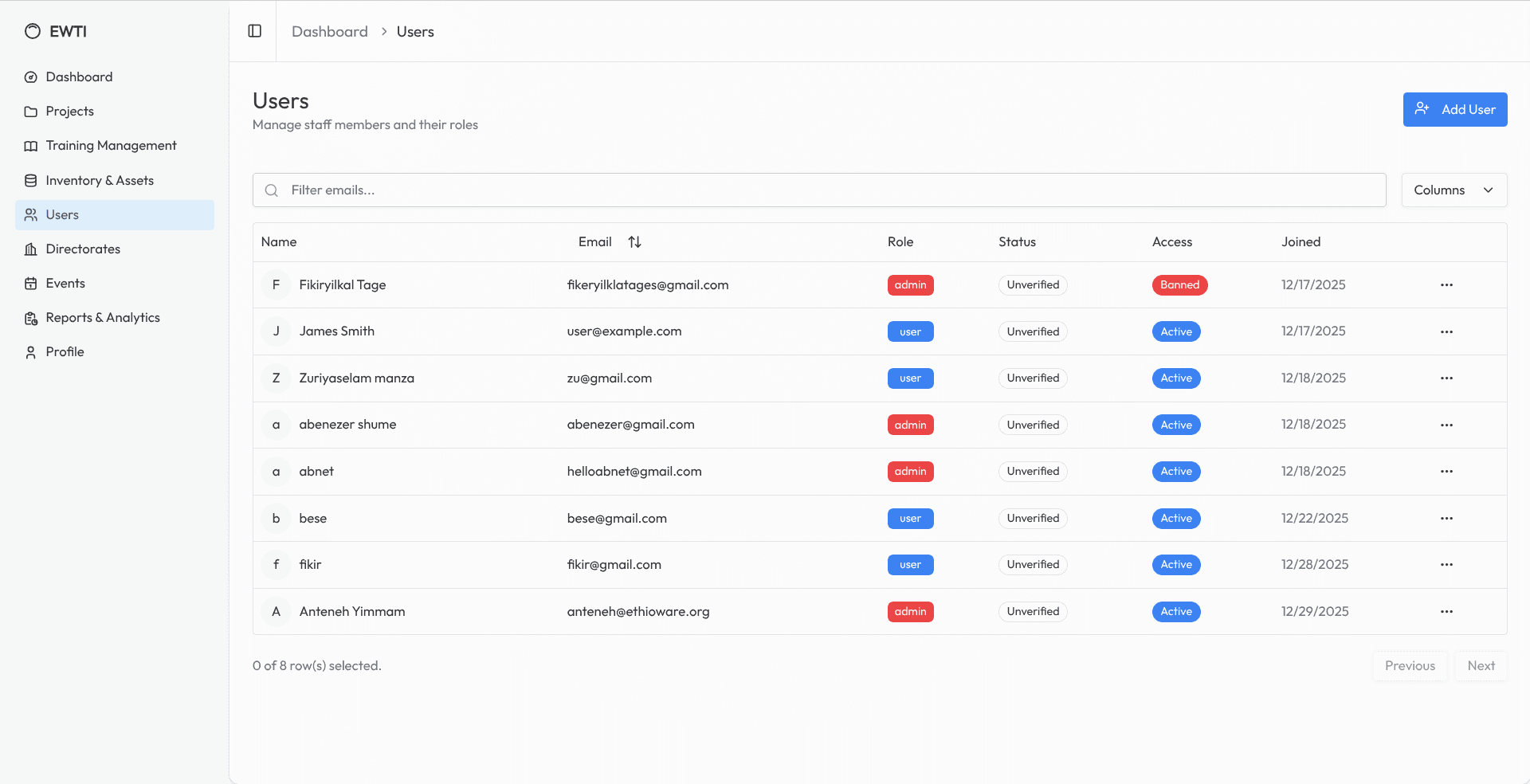The height and width of the screenshot is (784, 1530).
Task: Select the Dashboard icon in the sidebar
Action: (x=30, y=76)
